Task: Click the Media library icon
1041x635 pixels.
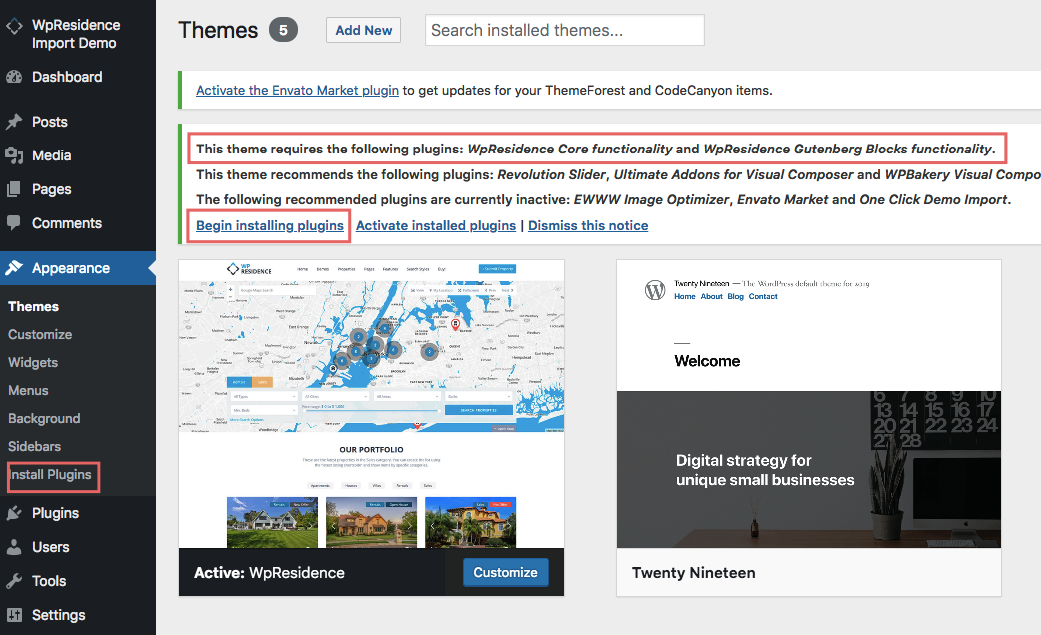Action: (x=14, y=155)
